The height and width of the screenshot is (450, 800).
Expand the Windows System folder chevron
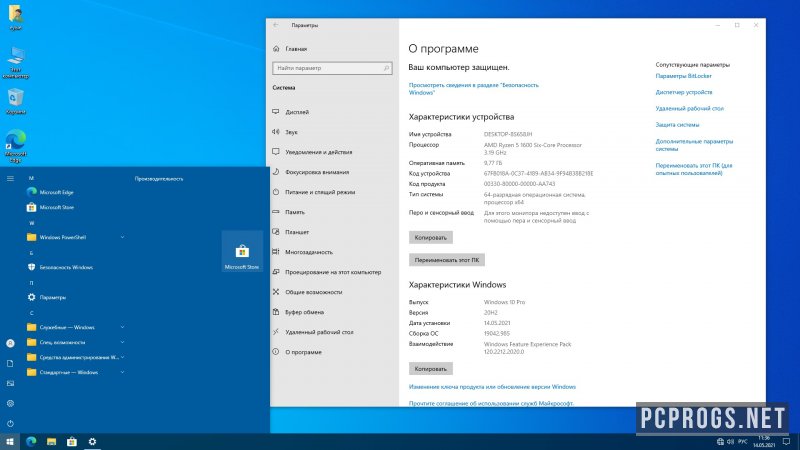coord(122,327)
